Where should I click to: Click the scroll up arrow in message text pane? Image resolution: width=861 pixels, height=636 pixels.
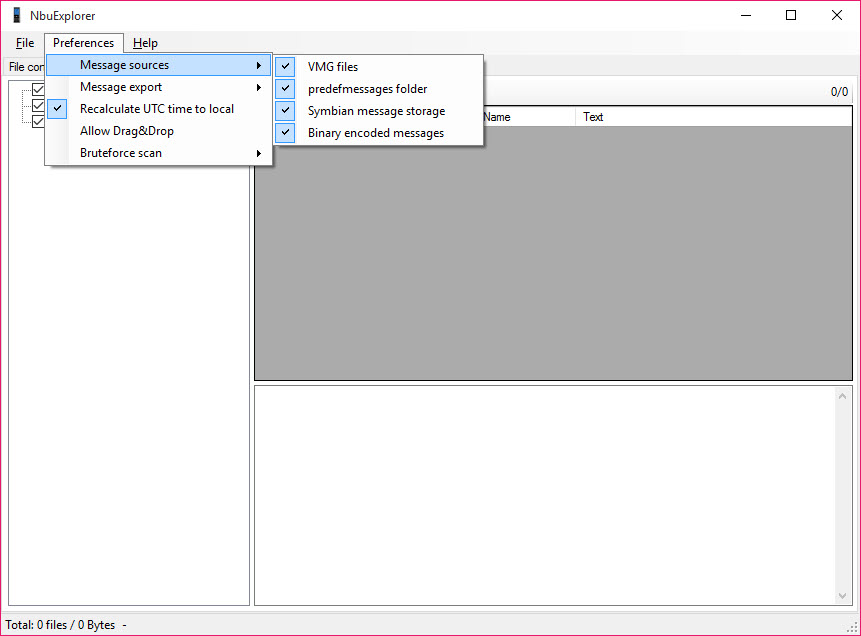(842, 396)
